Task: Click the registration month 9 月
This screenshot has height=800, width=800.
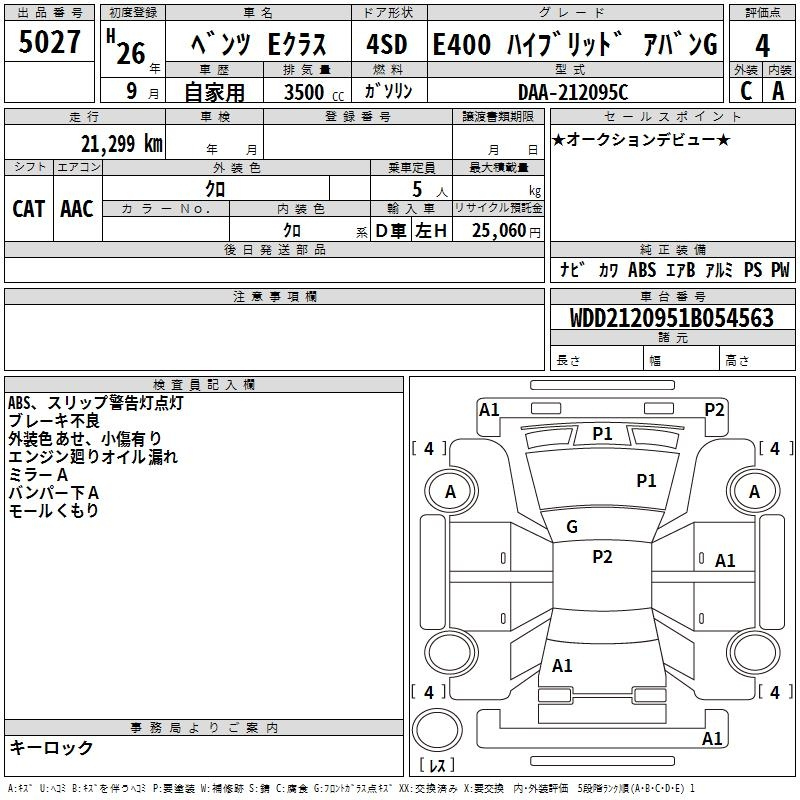Action: tap(142, 92)
